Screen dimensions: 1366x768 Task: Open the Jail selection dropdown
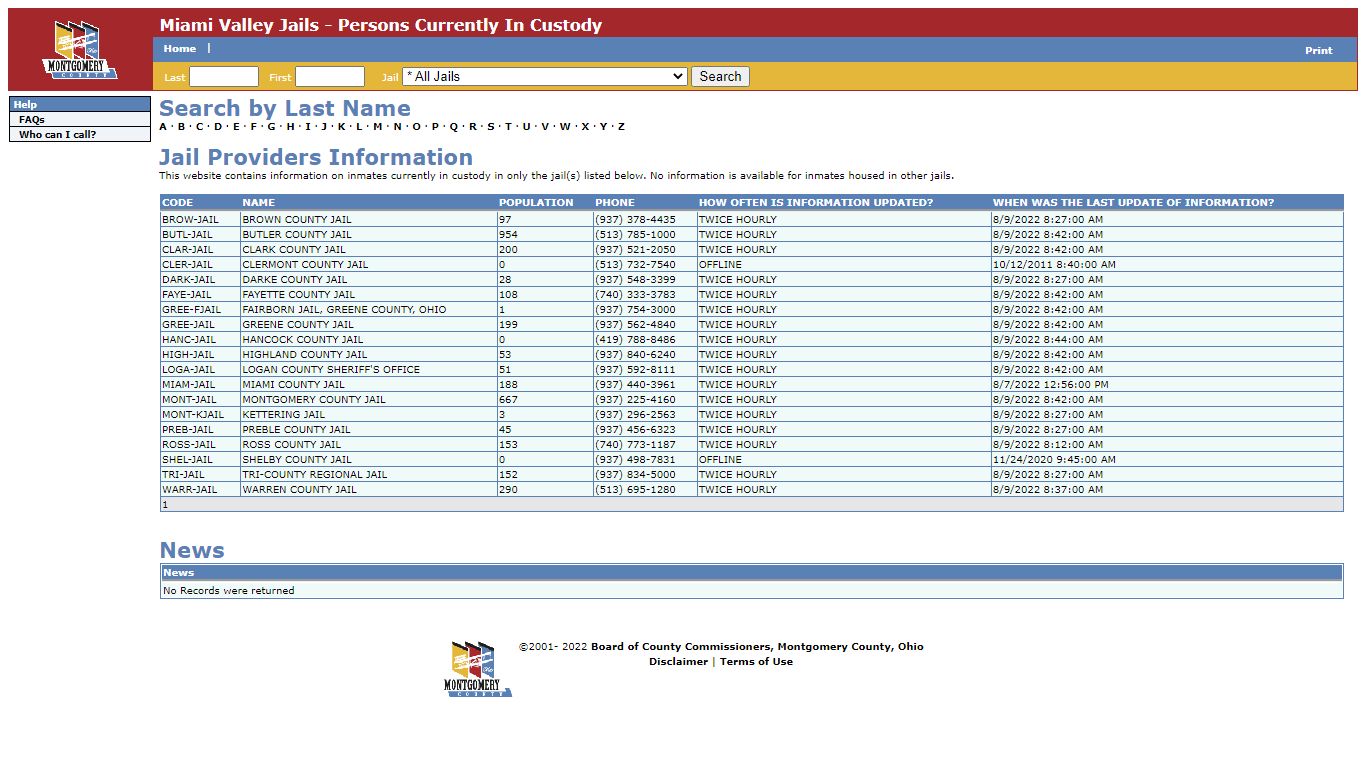click(x=545, y=76)
